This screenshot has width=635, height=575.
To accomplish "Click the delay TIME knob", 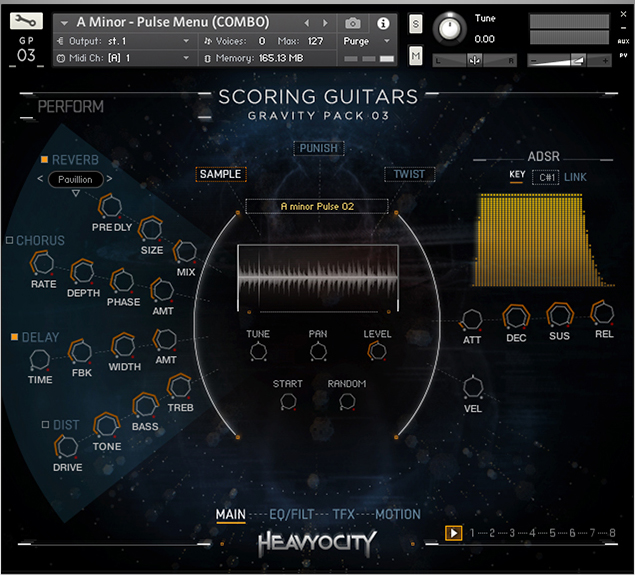I will click(x=40, y=359).
